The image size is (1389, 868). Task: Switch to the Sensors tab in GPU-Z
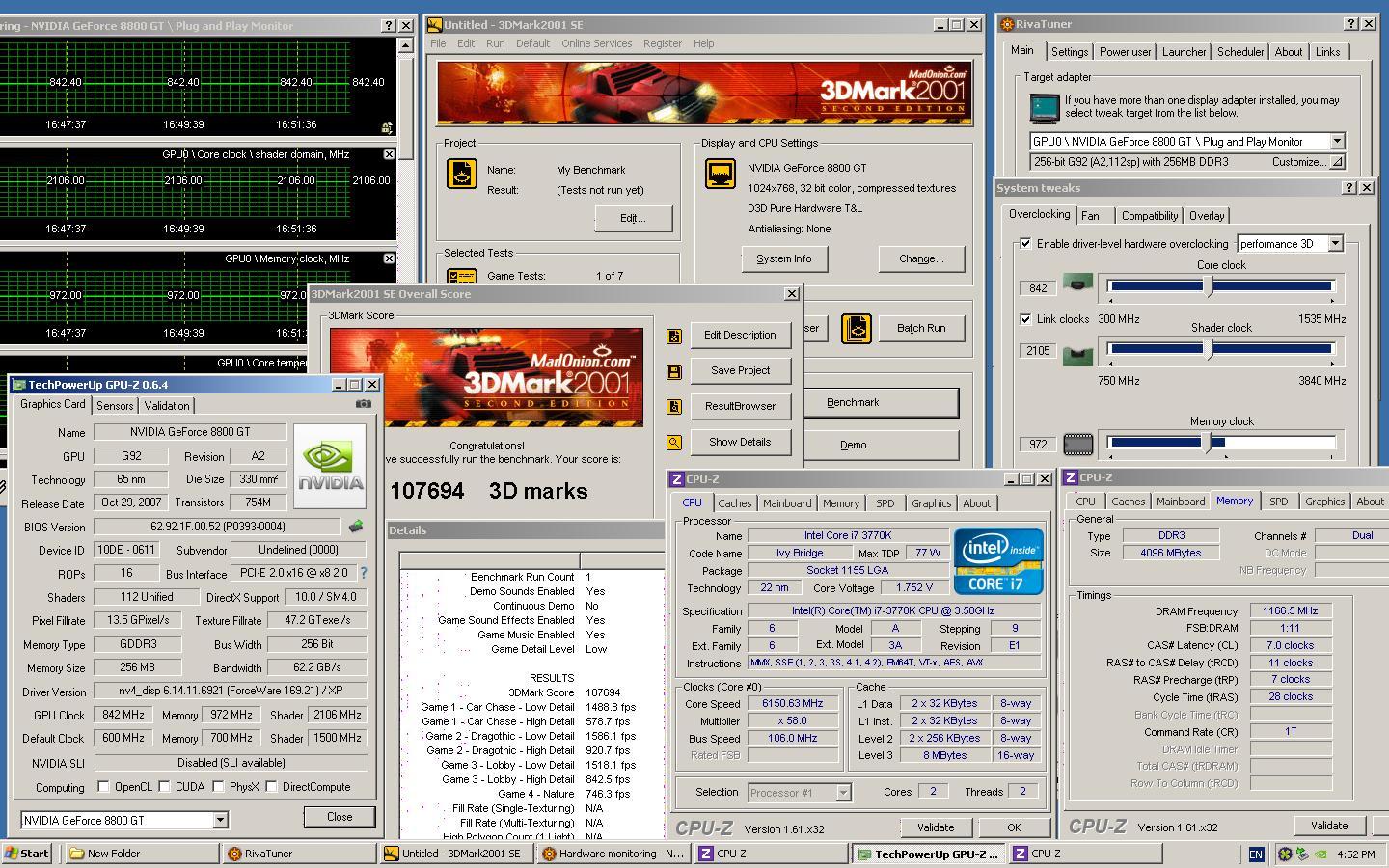click(x=115, y=406)
